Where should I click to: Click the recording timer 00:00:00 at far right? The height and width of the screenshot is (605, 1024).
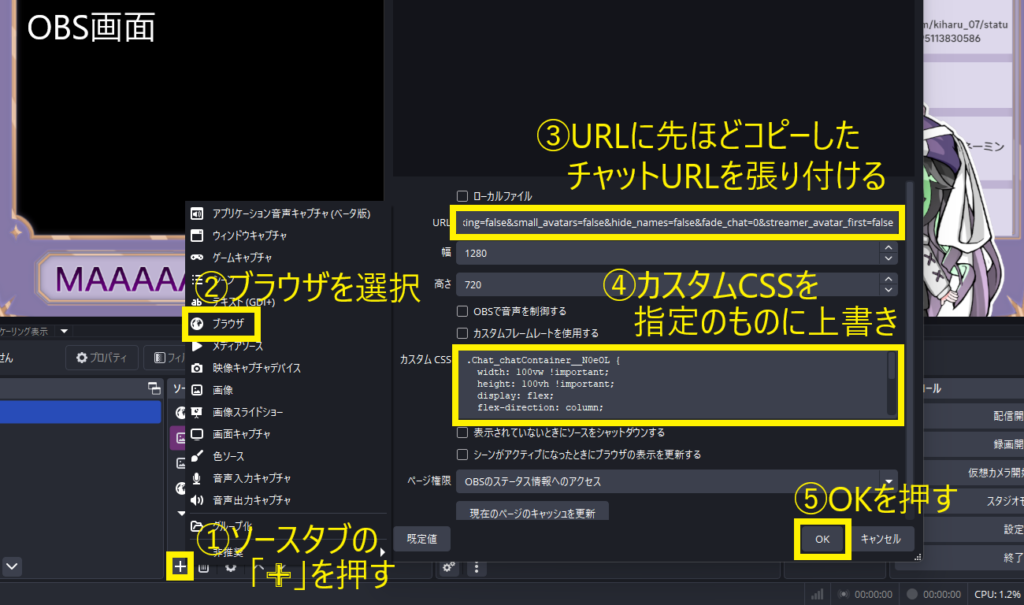[x=942, y=594]
